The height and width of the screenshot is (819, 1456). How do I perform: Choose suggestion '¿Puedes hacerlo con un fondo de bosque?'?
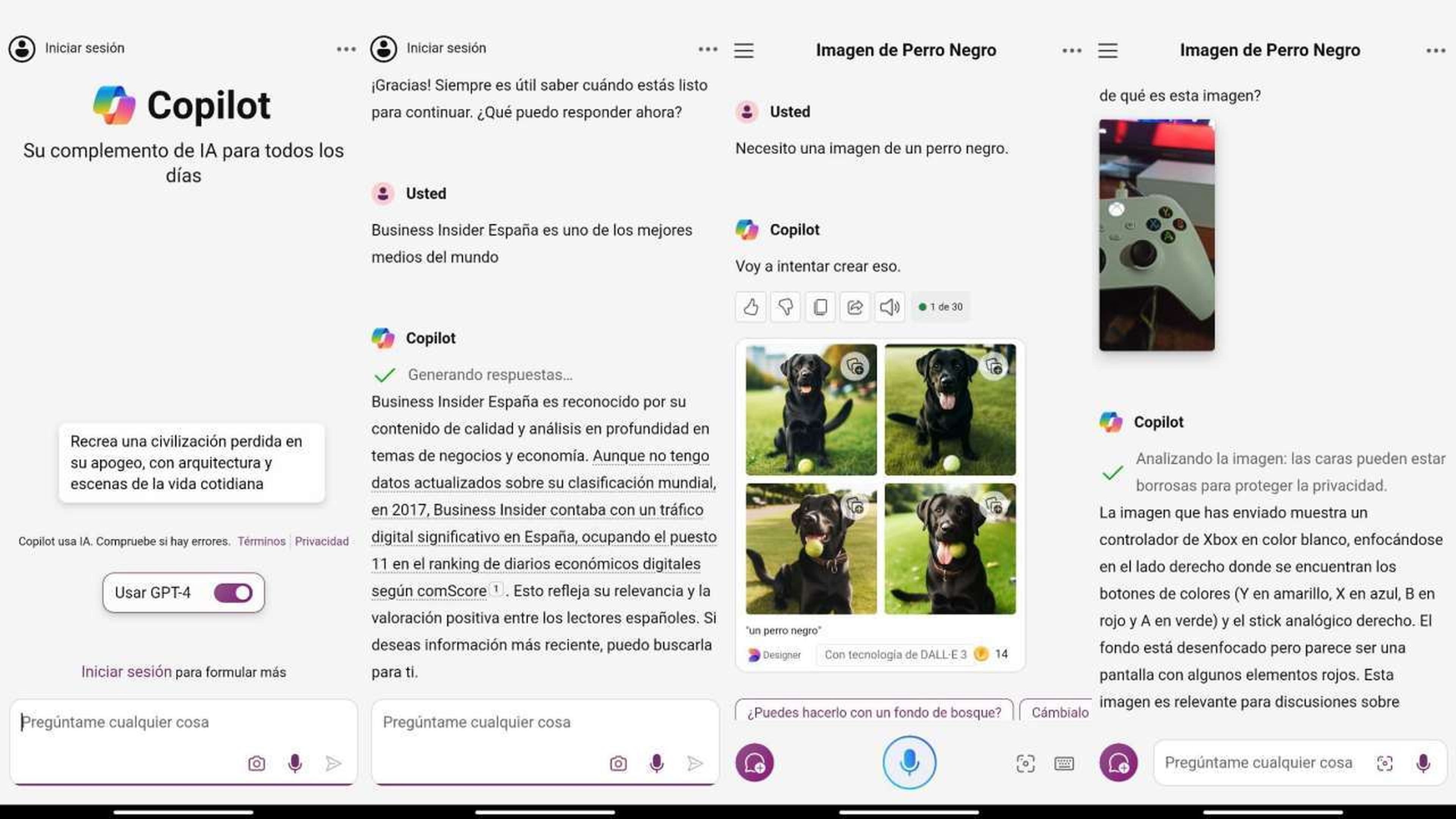[x=874, y=712]
